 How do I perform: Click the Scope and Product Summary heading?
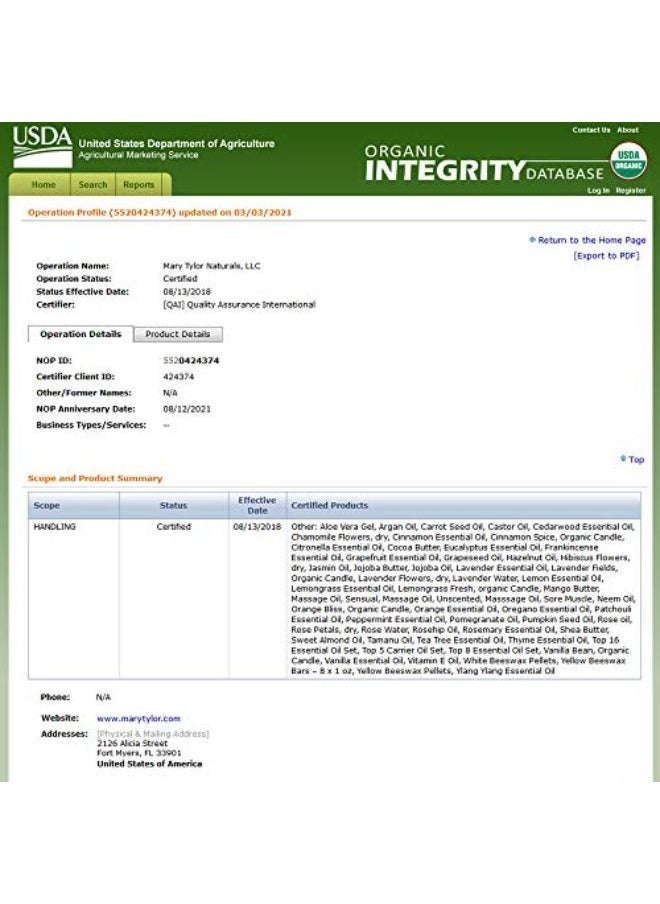[x=95, y=479]
